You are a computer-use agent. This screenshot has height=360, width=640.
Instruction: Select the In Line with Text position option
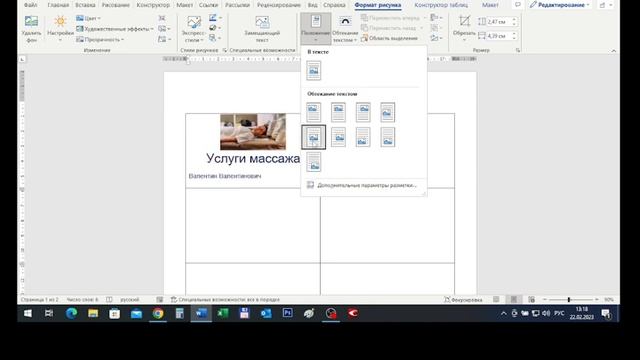313,71
